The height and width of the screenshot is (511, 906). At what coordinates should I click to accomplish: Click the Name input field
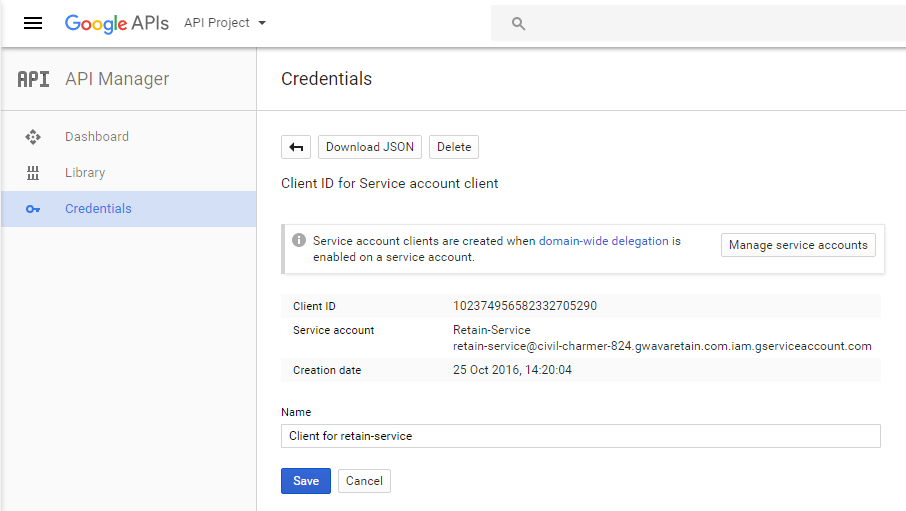[x=580, y=436]
